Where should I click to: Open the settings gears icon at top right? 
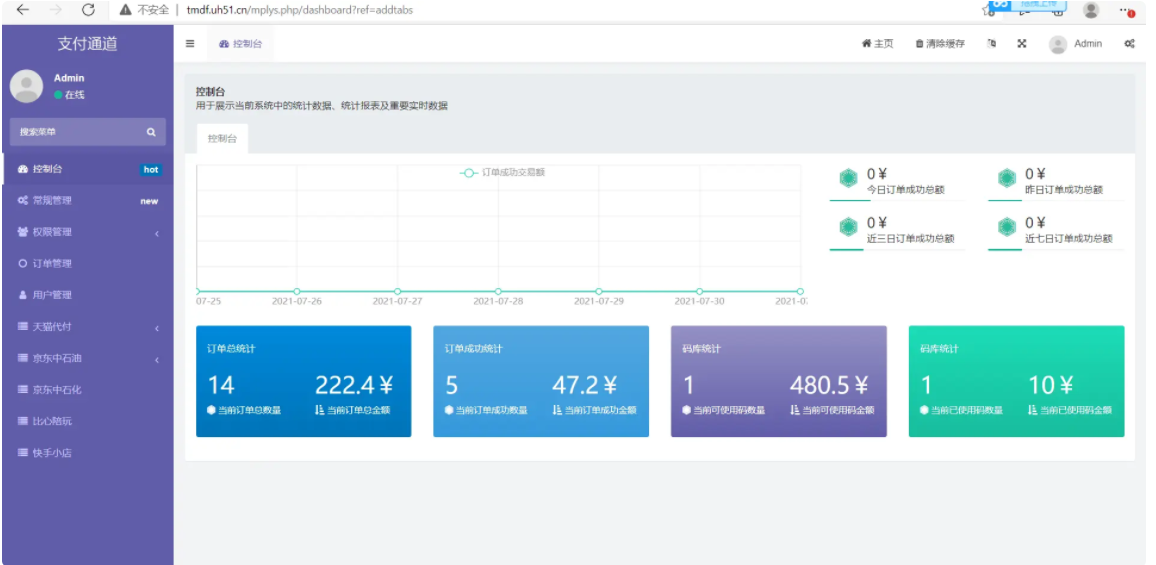pos(1129,44)
